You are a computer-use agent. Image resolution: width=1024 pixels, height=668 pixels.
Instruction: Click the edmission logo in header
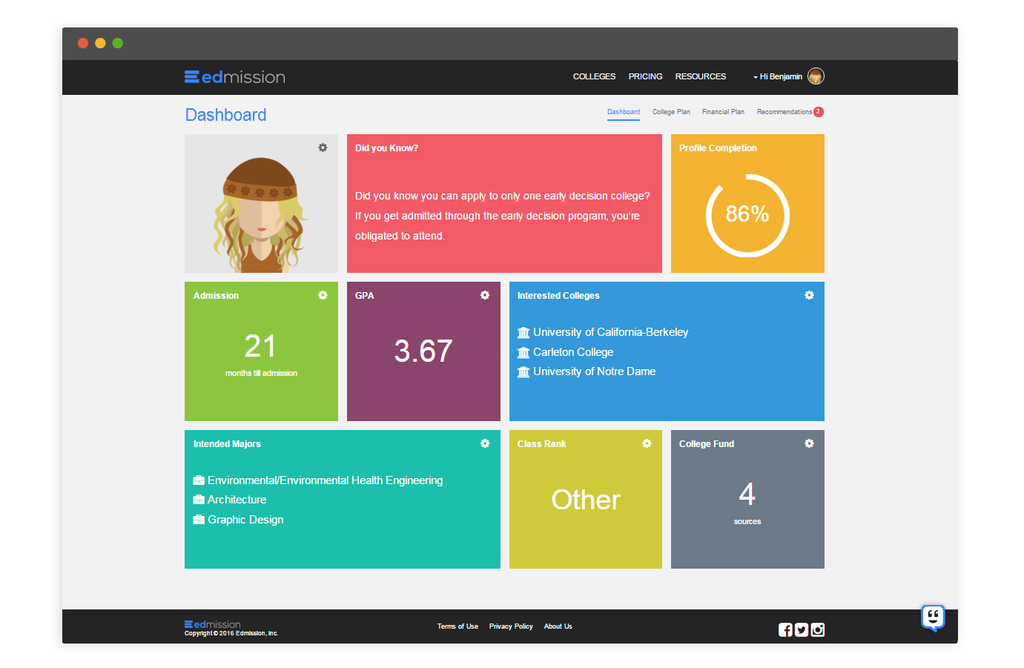click(x=234, y=77)
